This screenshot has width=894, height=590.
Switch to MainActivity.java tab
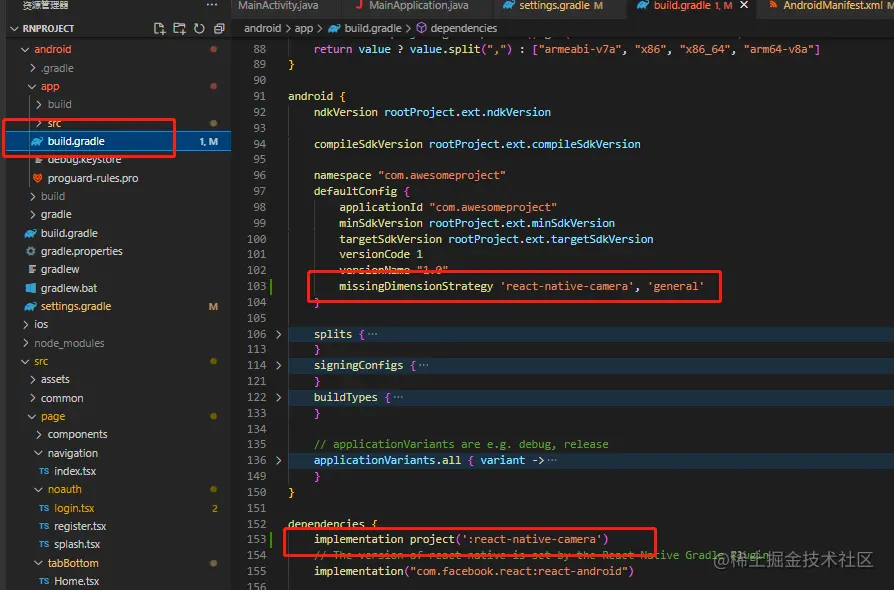(278, 5)
